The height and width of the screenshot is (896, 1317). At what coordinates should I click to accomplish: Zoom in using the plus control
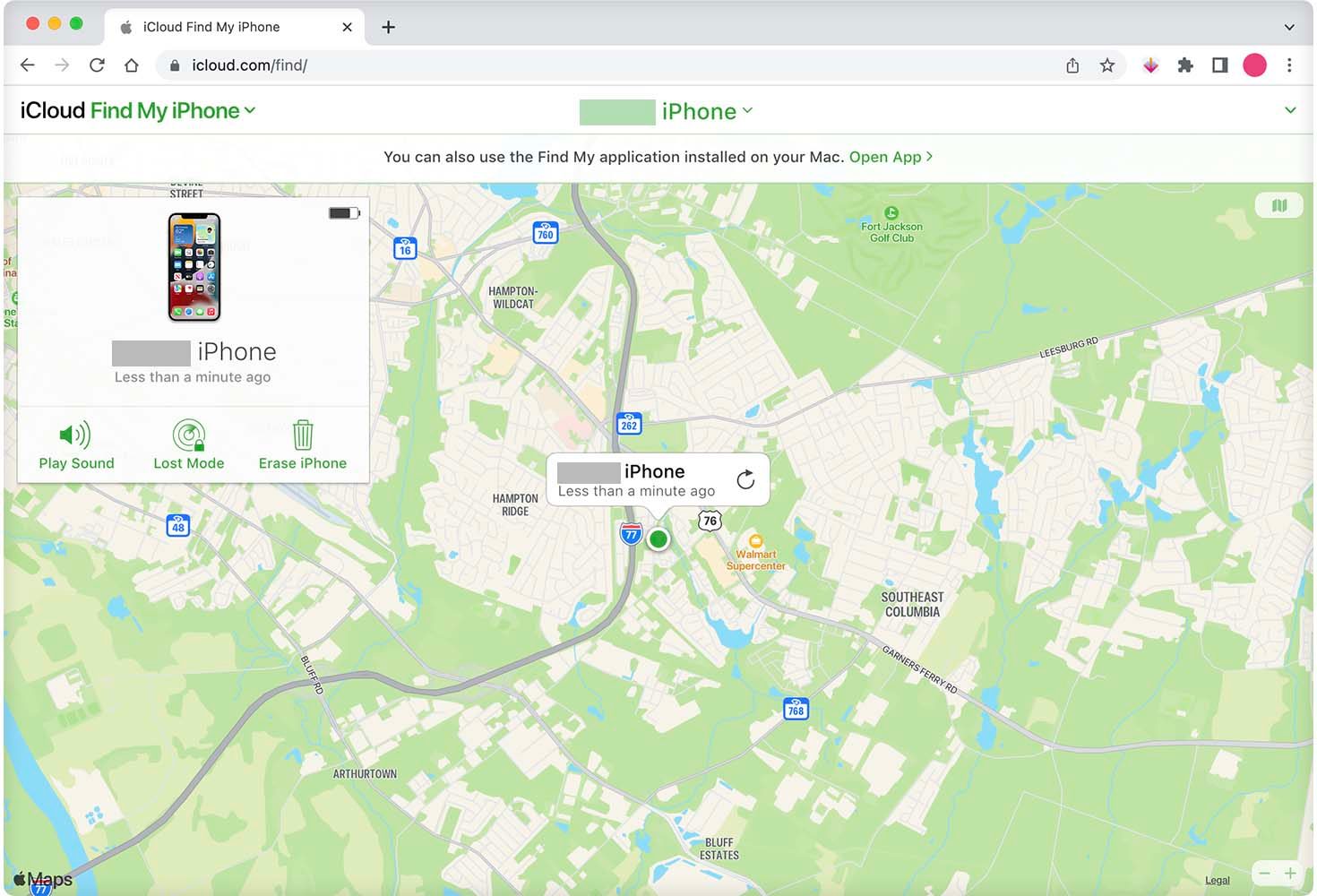click(x=1291, y=873)
